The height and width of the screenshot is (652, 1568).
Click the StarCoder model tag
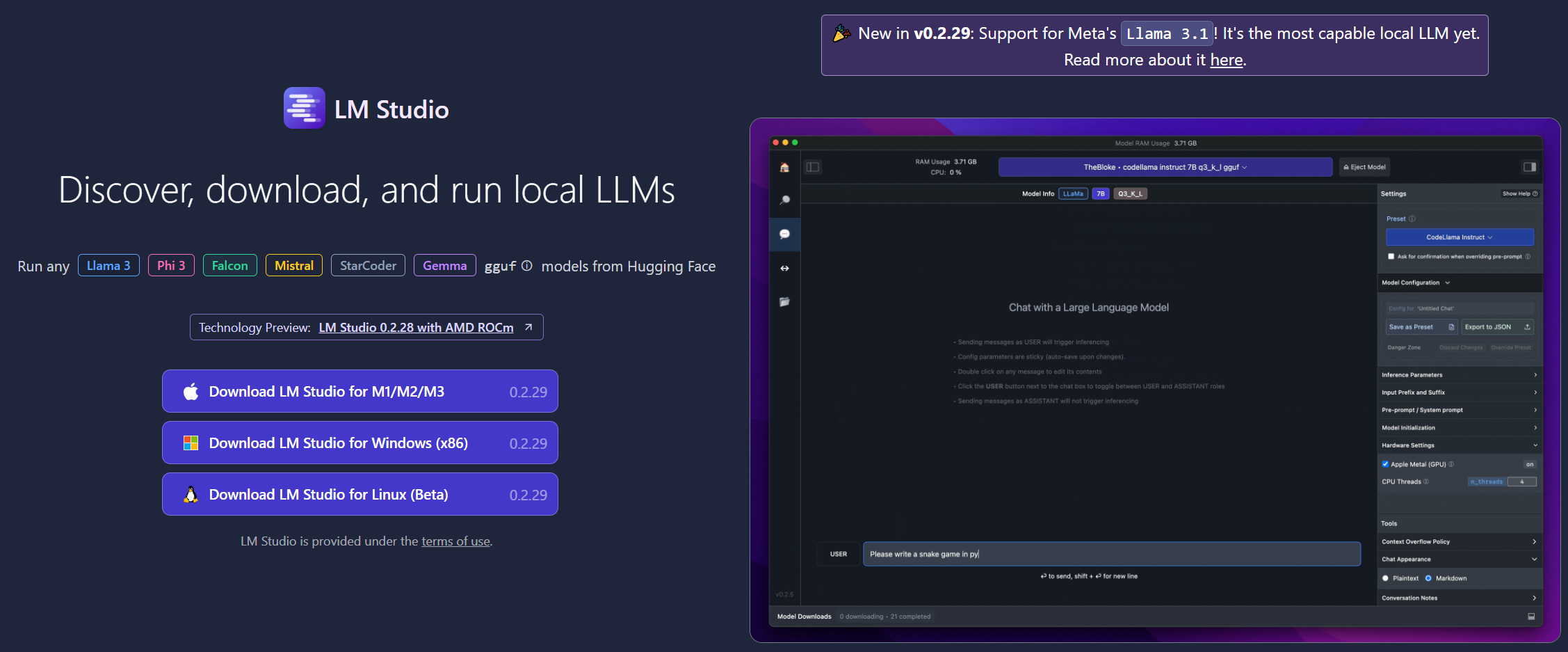pos(368,265)
